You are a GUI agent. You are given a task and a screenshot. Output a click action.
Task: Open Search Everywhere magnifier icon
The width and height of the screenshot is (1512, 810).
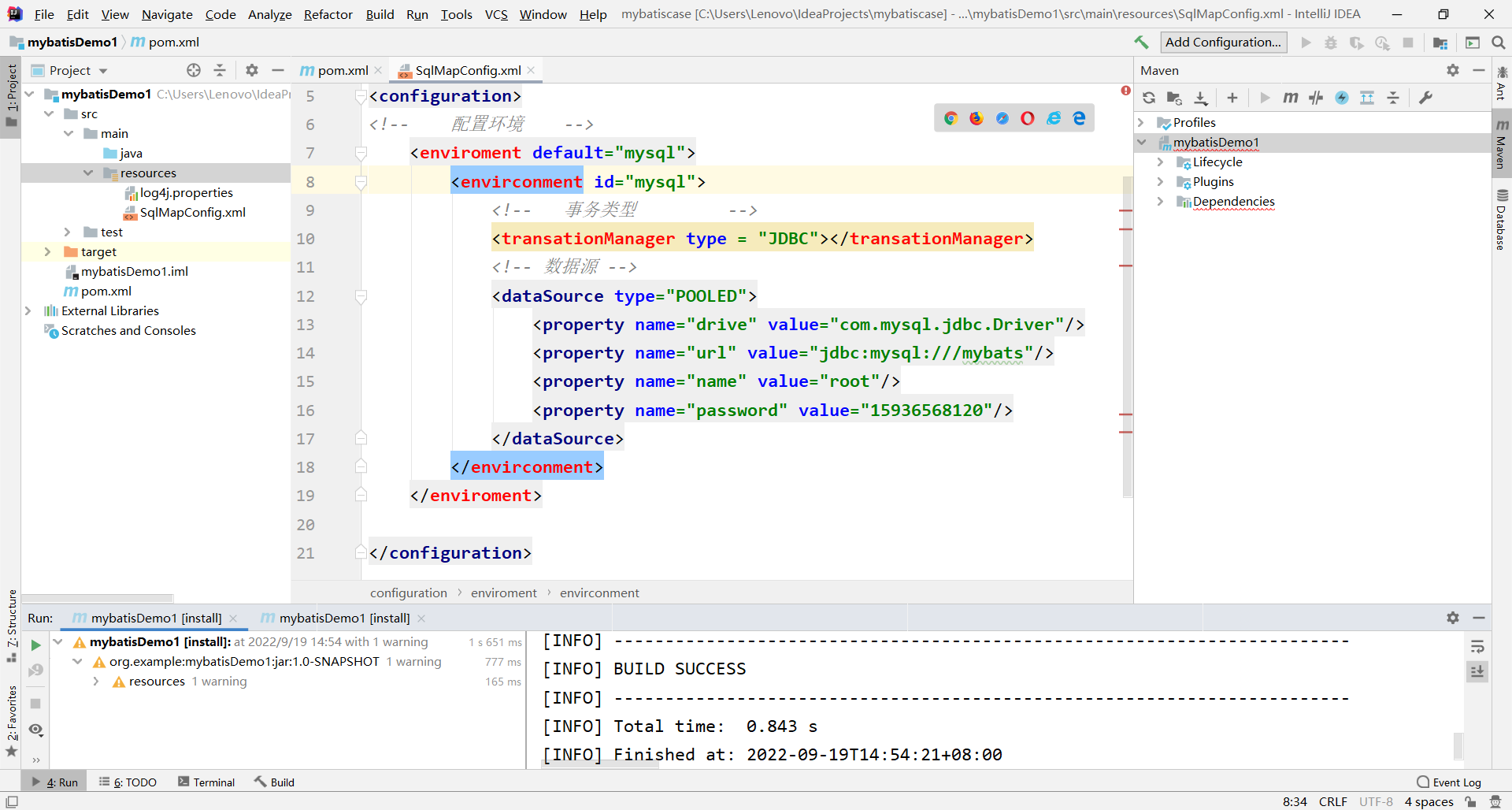[1499, 43]
